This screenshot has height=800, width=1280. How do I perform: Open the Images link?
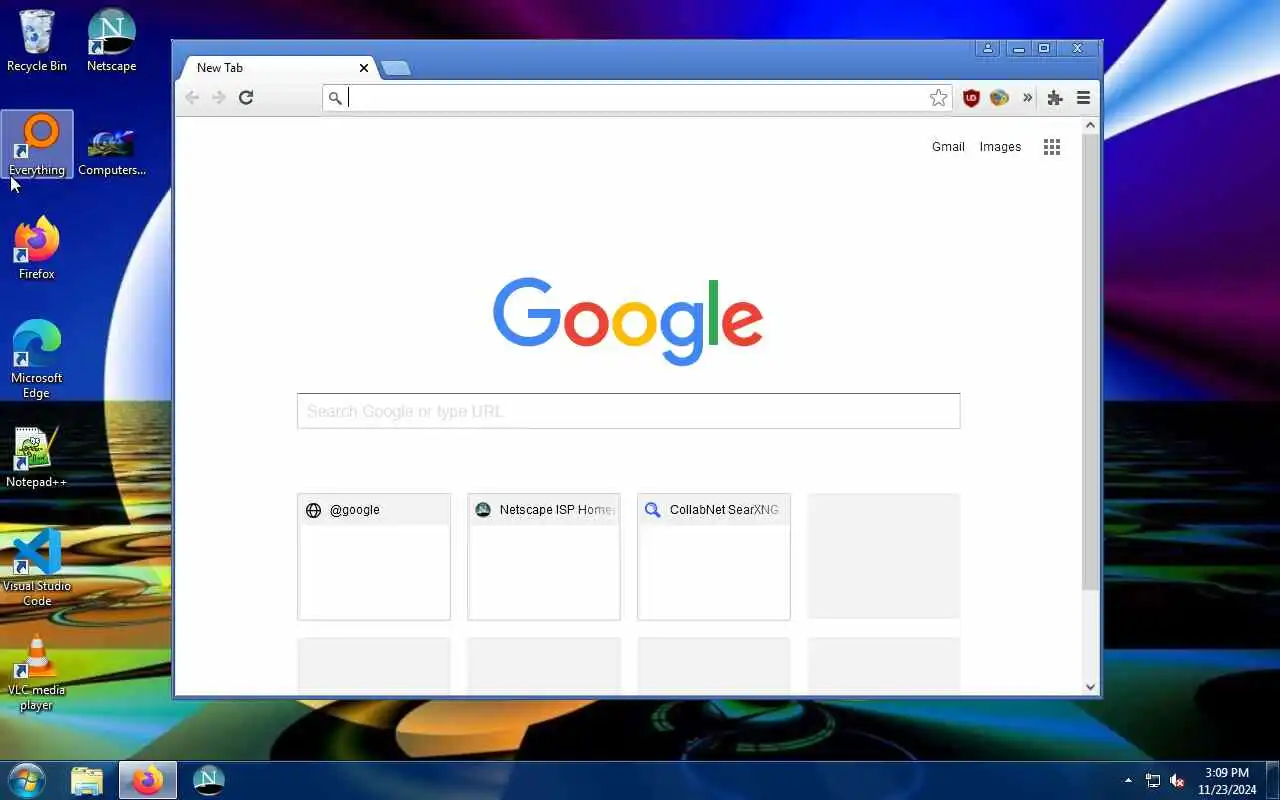1000,147
